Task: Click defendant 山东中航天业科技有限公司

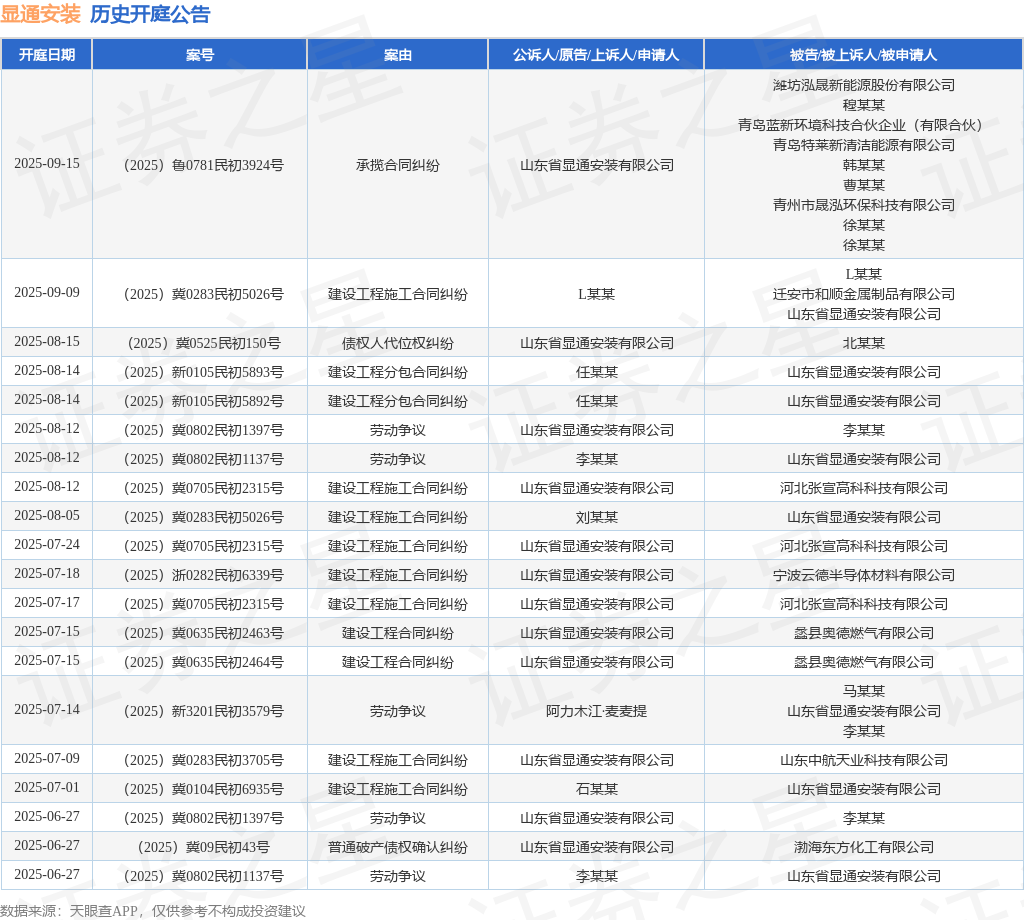Action: [863, 761]
